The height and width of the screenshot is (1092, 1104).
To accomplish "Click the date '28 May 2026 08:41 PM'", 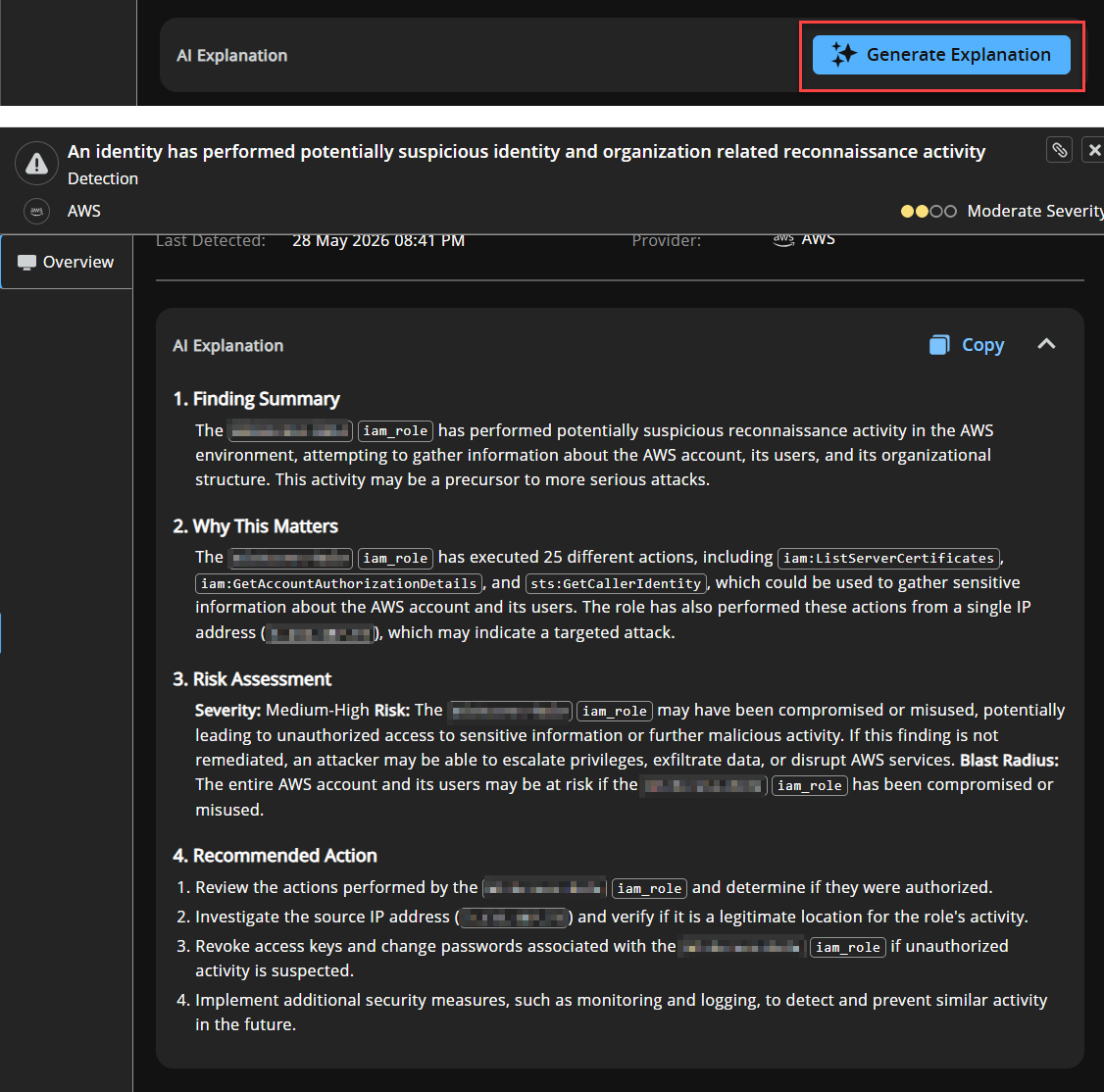I will coord(378,241).
